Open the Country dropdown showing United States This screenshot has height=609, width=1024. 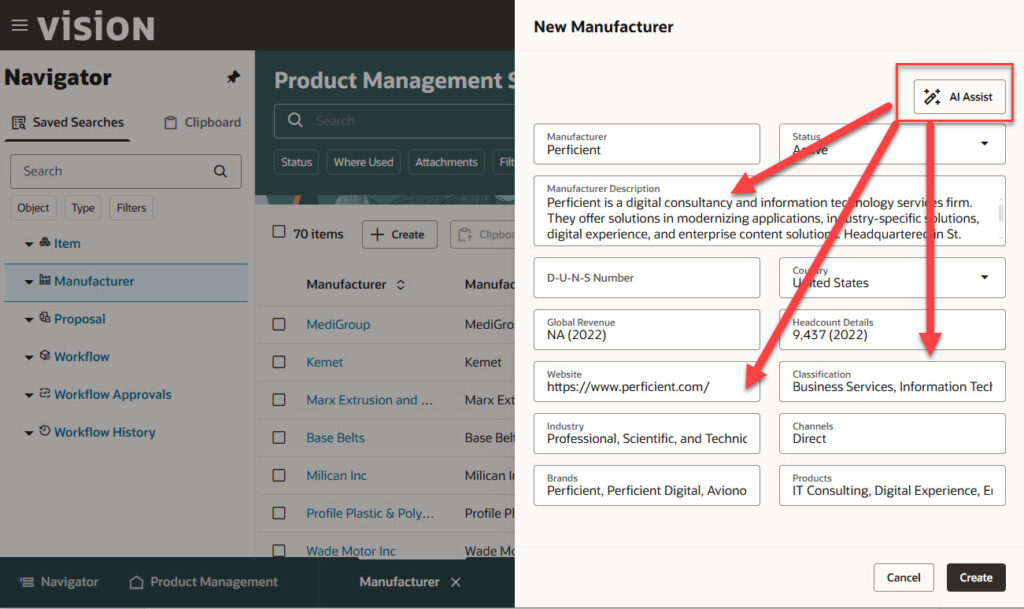pos(984,277)
